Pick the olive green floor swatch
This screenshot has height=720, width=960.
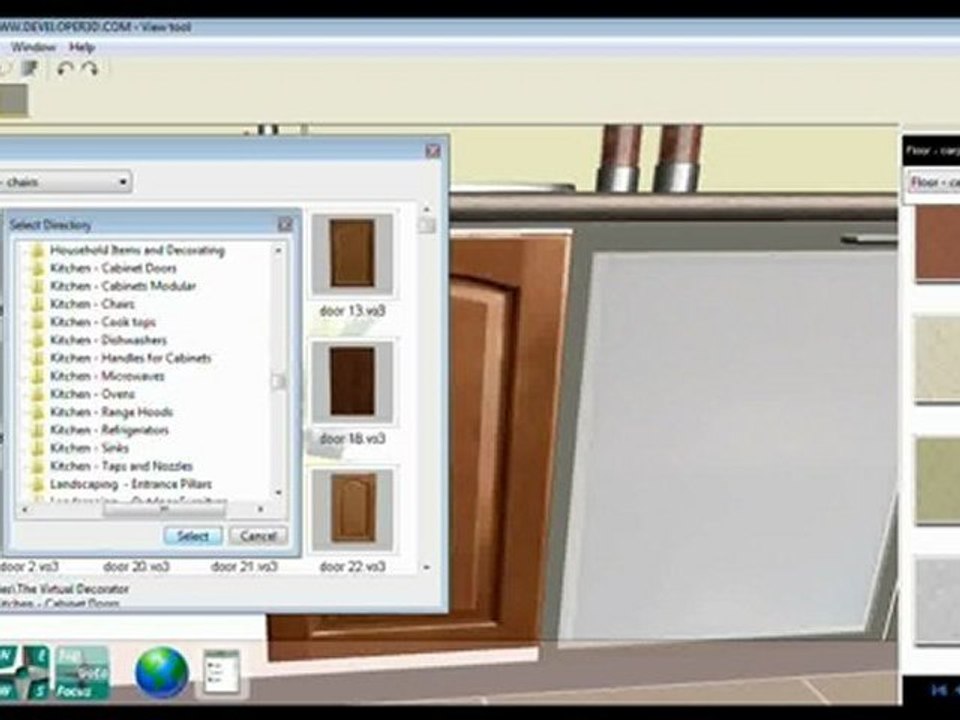click(937, 480)
